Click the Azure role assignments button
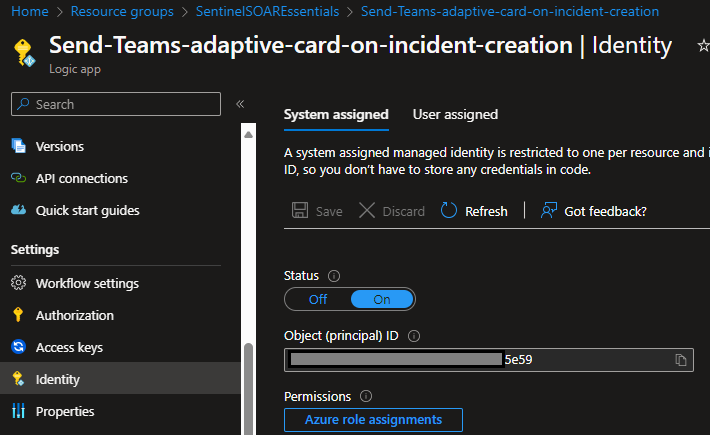 click(x=373, y=420)
